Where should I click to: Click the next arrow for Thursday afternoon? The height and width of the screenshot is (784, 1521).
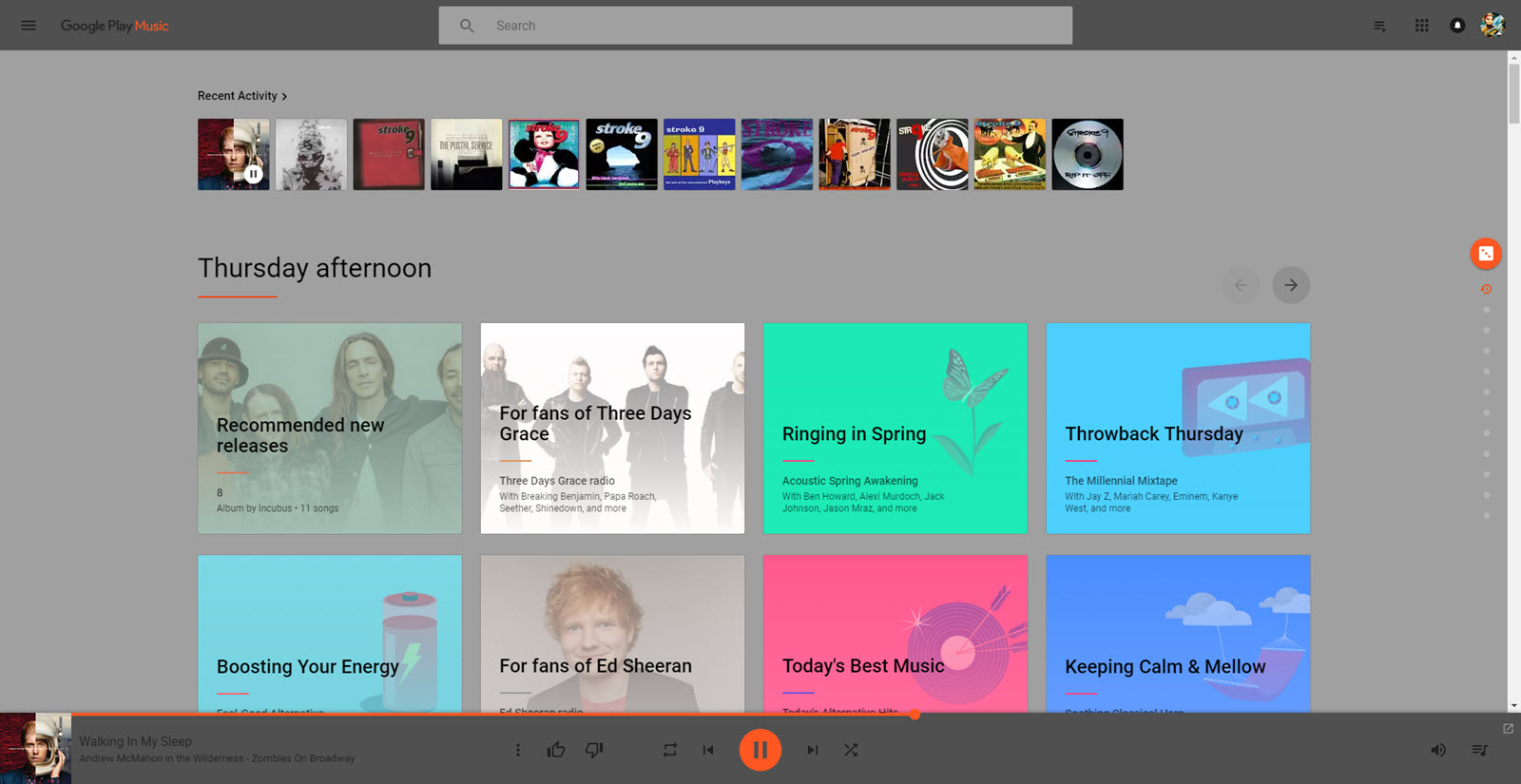[x=1291, y=285]
